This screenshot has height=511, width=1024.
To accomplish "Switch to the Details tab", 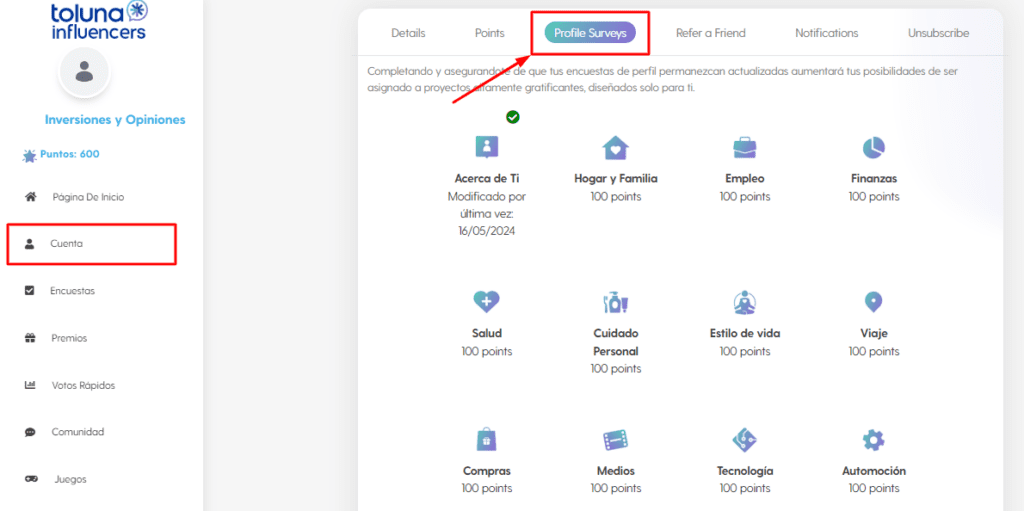I will pos(408,33).
